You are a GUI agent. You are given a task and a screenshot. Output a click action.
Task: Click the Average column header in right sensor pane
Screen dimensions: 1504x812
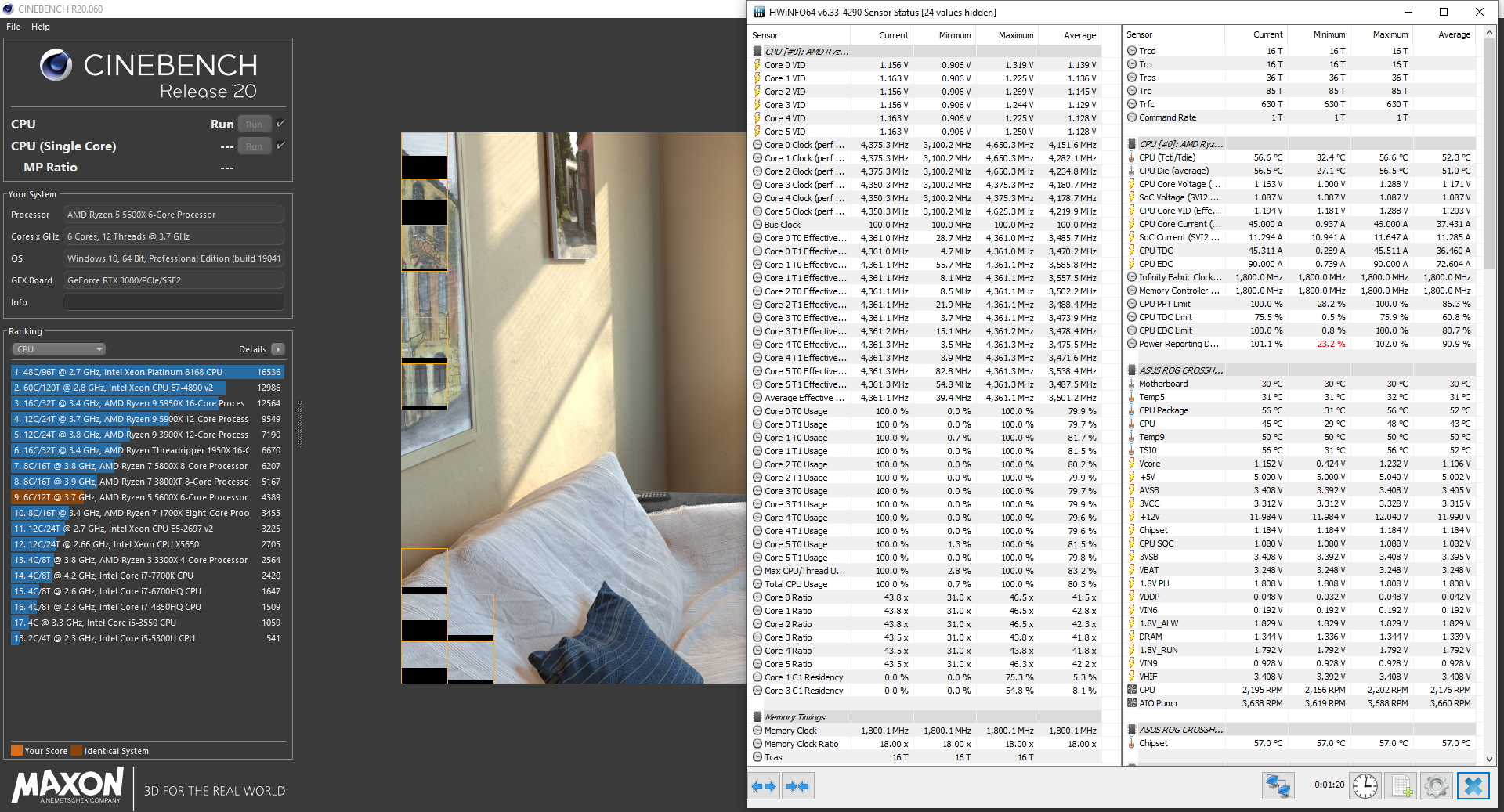tap(1444, 34)
